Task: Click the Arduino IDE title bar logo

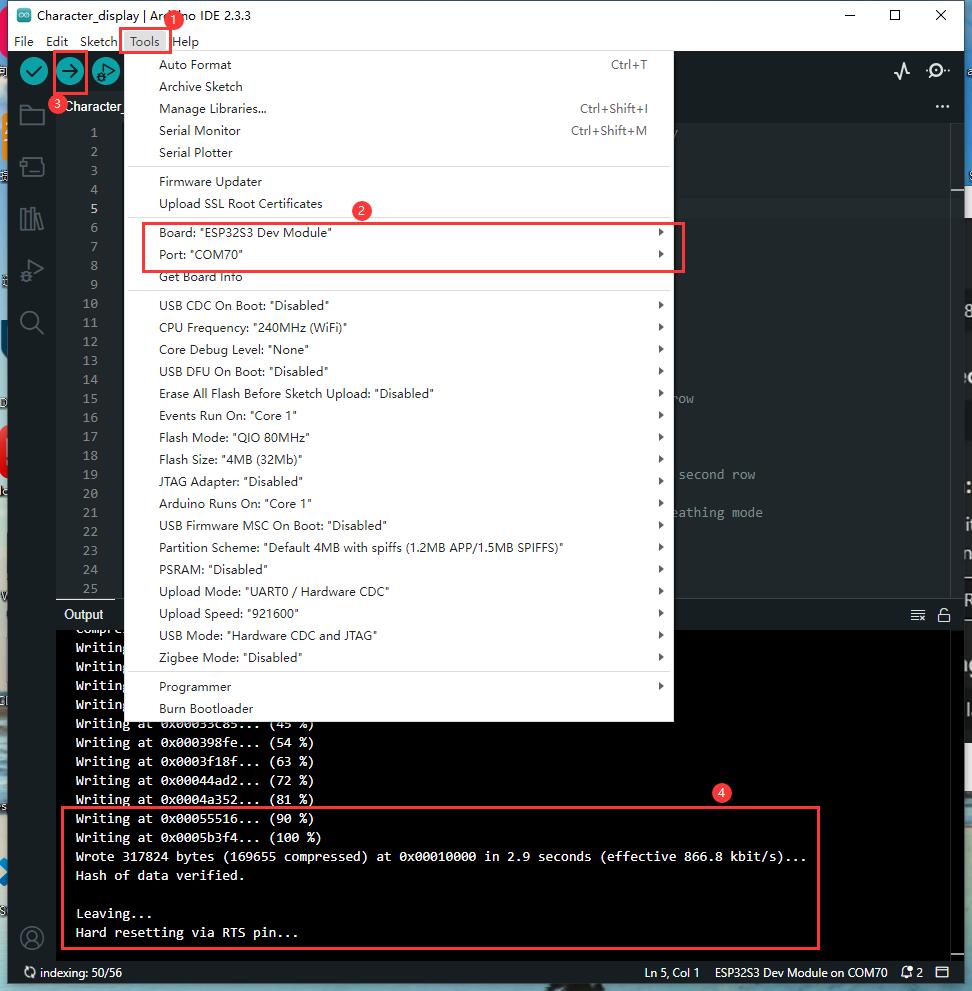Action: point(24,15)
